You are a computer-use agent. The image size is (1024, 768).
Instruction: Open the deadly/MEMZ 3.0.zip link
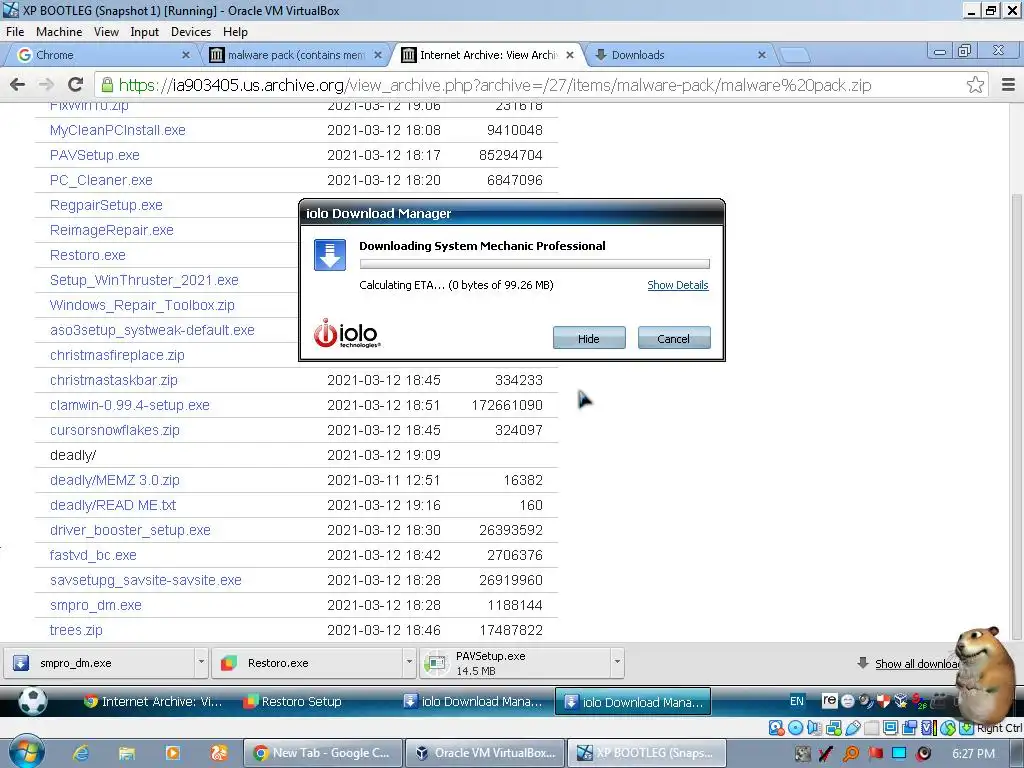tap(114, 480)
